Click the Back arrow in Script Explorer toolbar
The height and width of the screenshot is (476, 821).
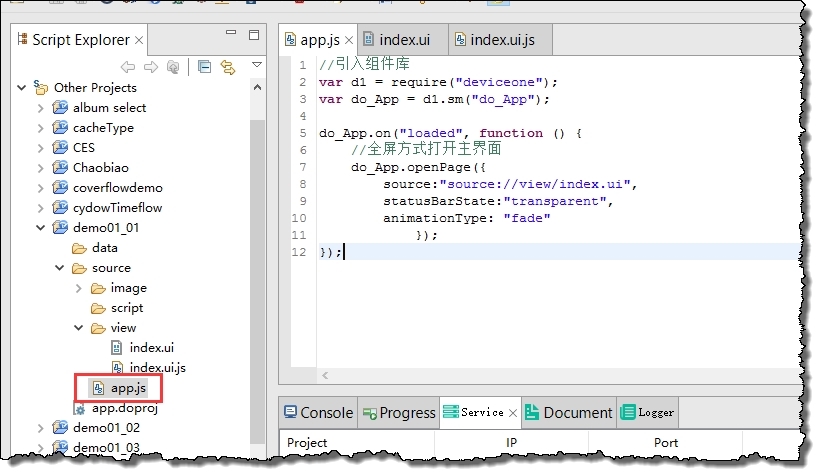coord(128,67)
